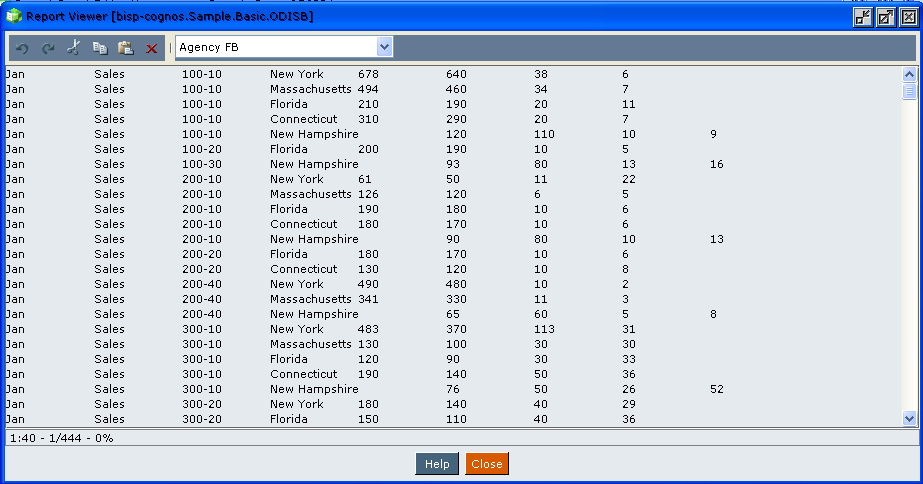Click the Cut scissors icon
This screenshot has width=923, height=484.
74,48
